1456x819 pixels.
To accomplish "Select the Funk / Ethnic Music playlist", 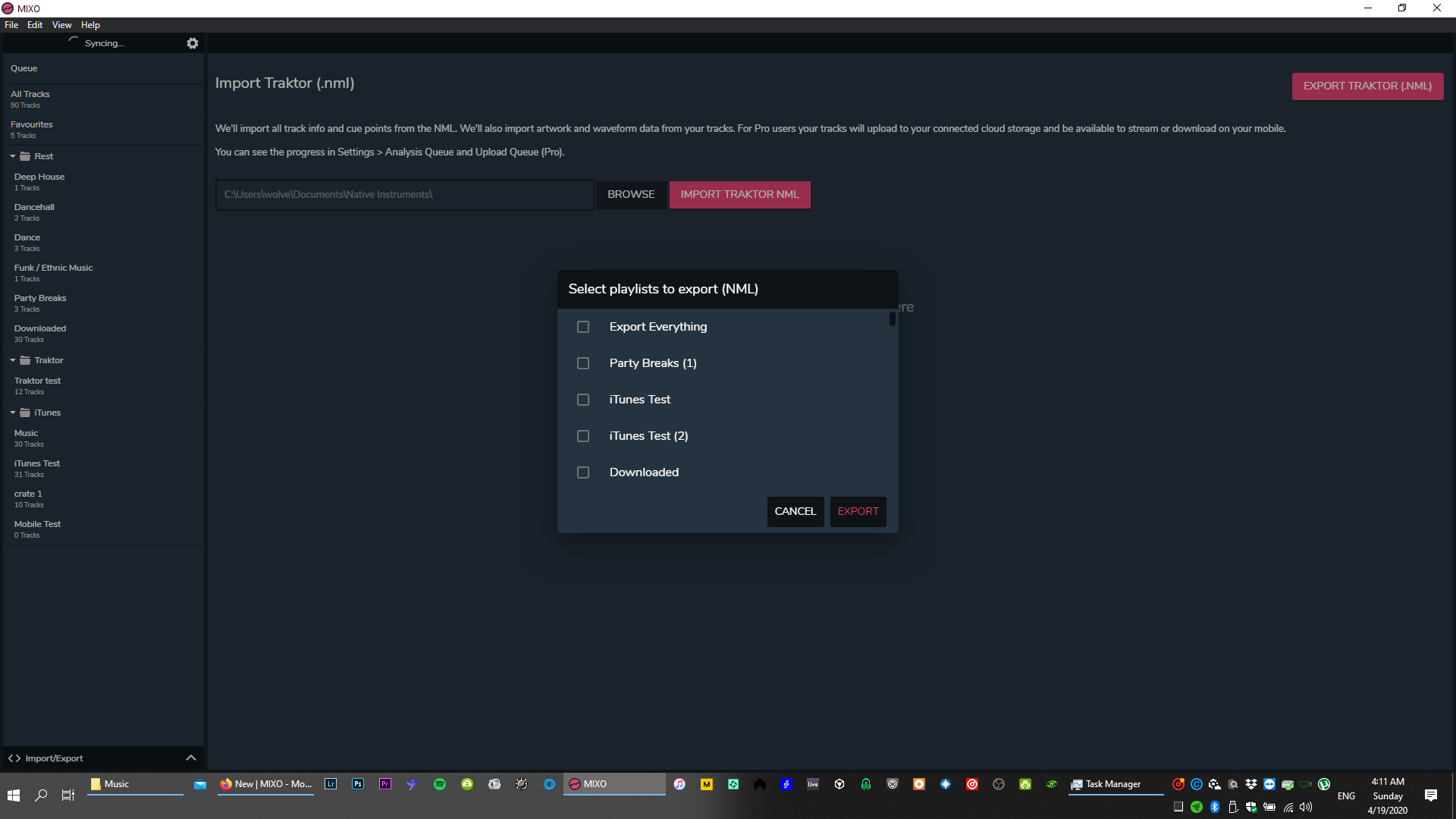I will point(104,273).
